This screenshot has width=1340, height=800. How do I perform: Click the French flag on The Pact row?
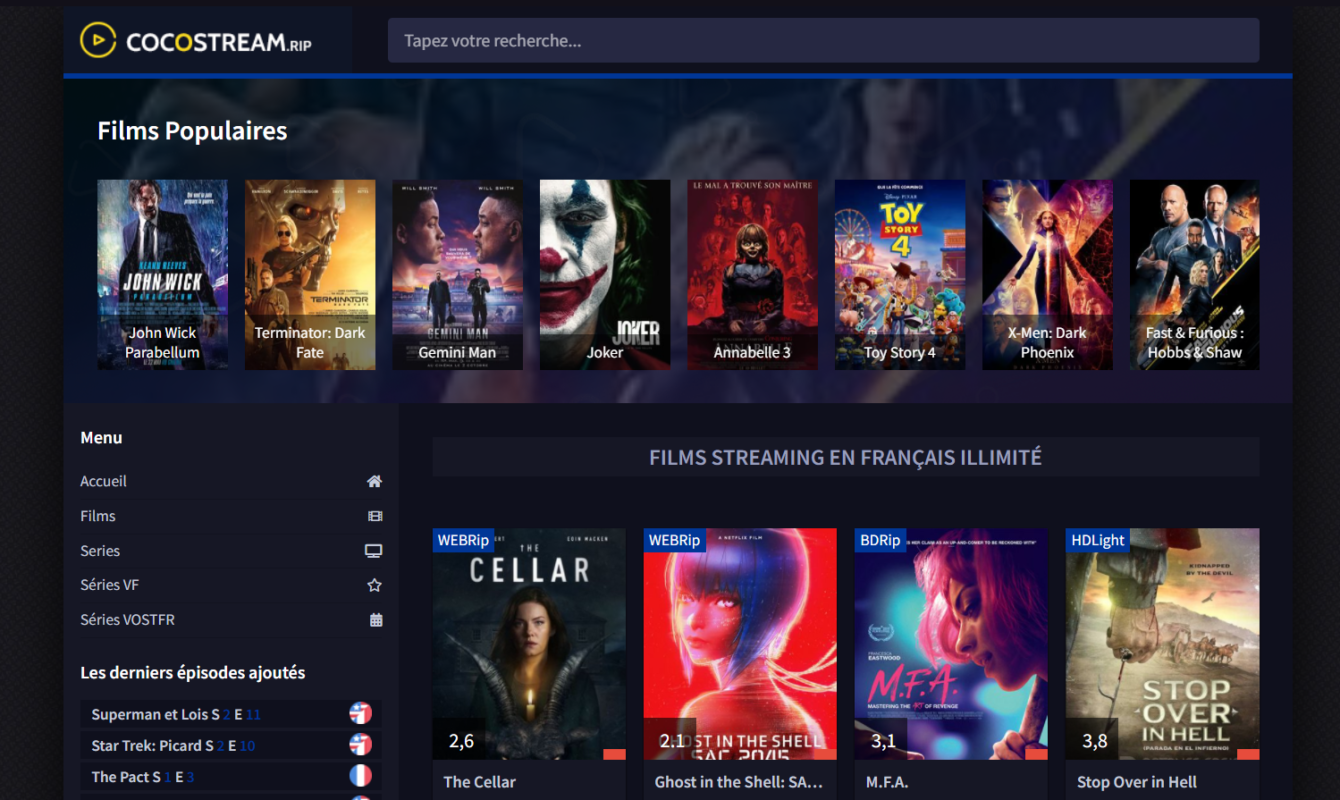click(360, 776)
